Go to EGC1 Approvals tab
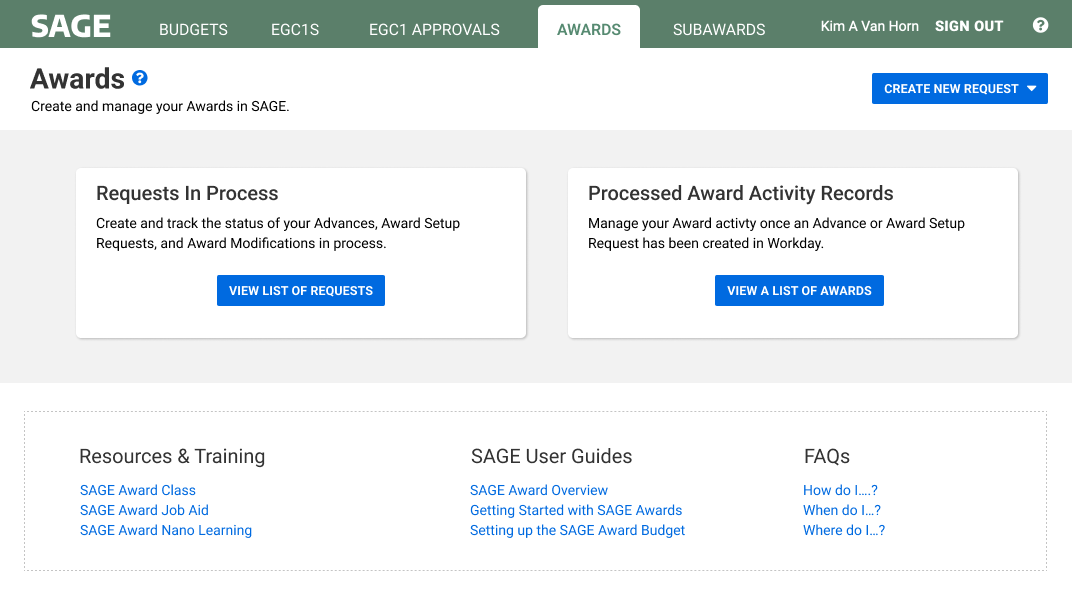The height and width of the screenshot is (599, 1072). click(x=434, y=29)
